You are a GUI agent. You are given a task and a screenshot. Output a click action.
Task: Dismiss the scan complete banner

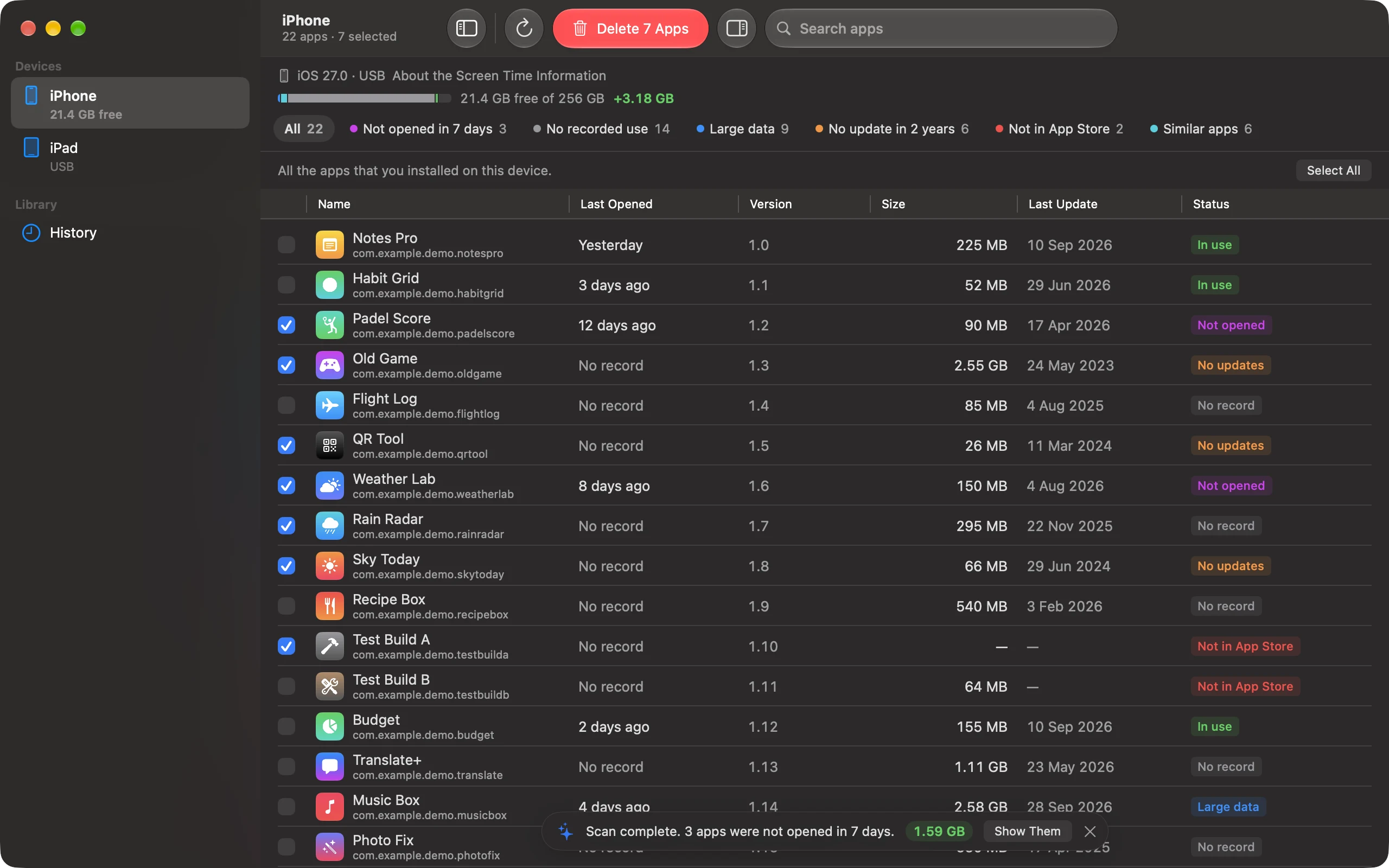1090,831
